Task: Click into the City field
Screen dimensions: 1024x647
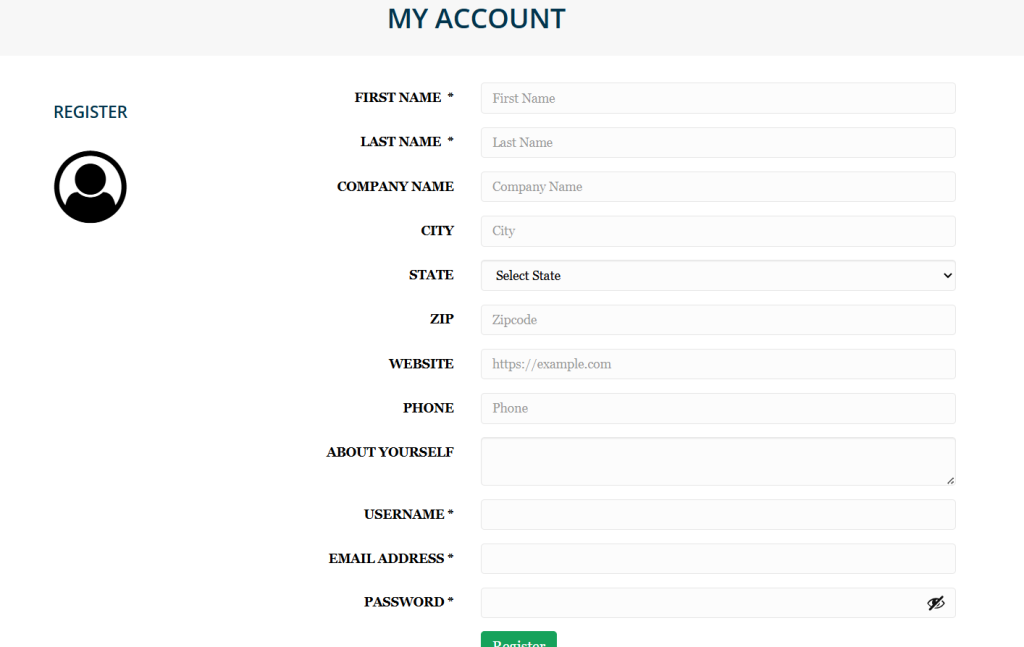Action: (x=718, y=231)
